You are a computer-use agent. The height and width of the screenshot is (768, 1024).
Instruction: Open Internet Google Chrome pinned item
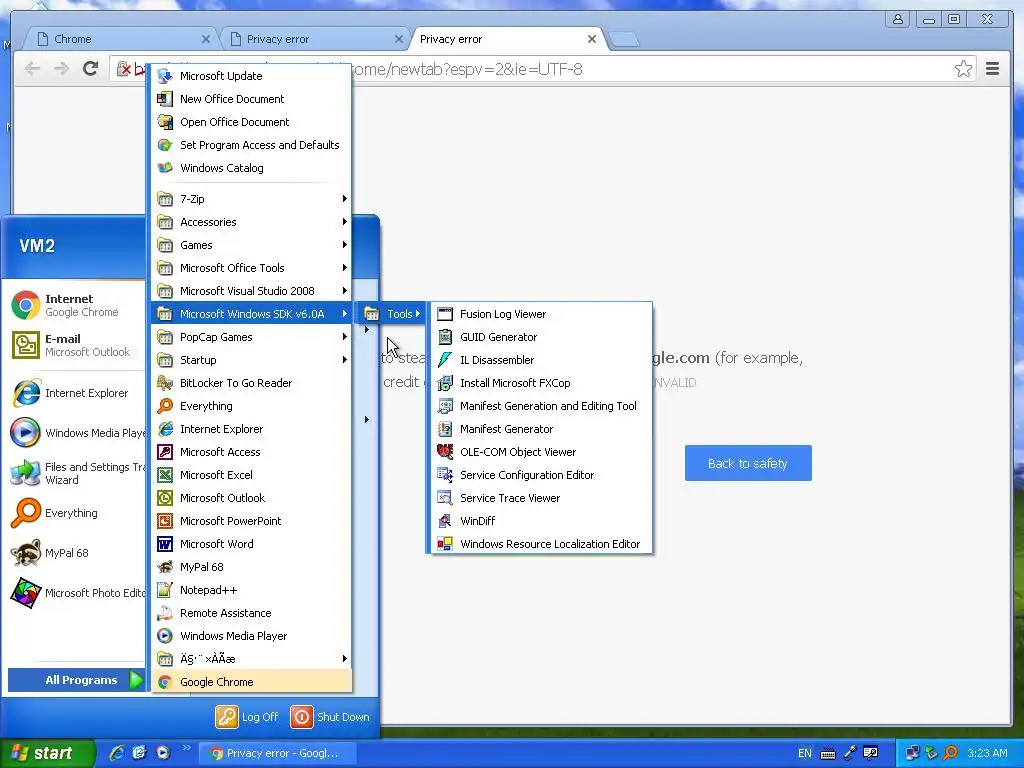point(75,306)
